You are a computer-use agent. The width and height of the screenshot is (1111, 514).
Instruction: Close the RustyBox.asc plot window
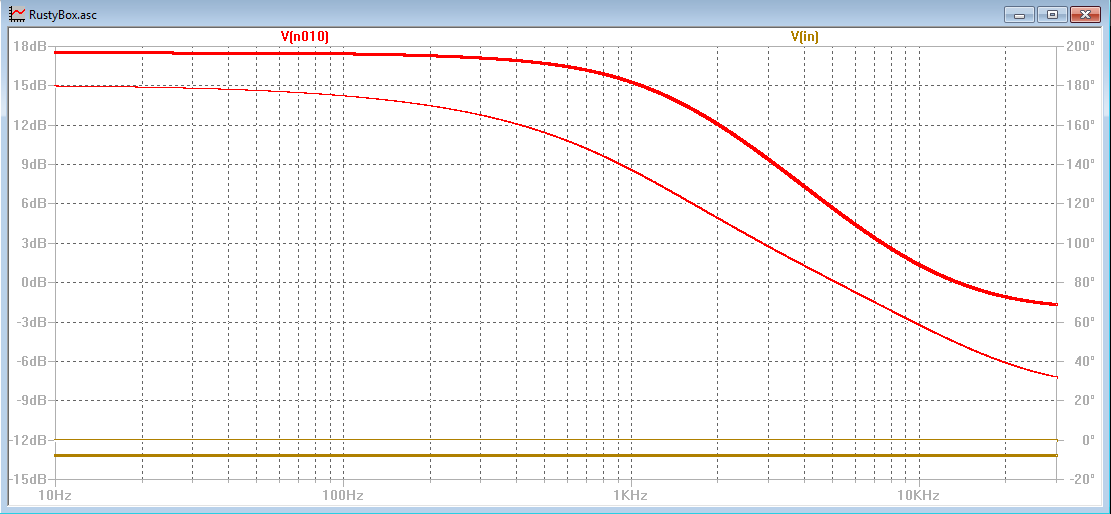(x=1085, y=14)
